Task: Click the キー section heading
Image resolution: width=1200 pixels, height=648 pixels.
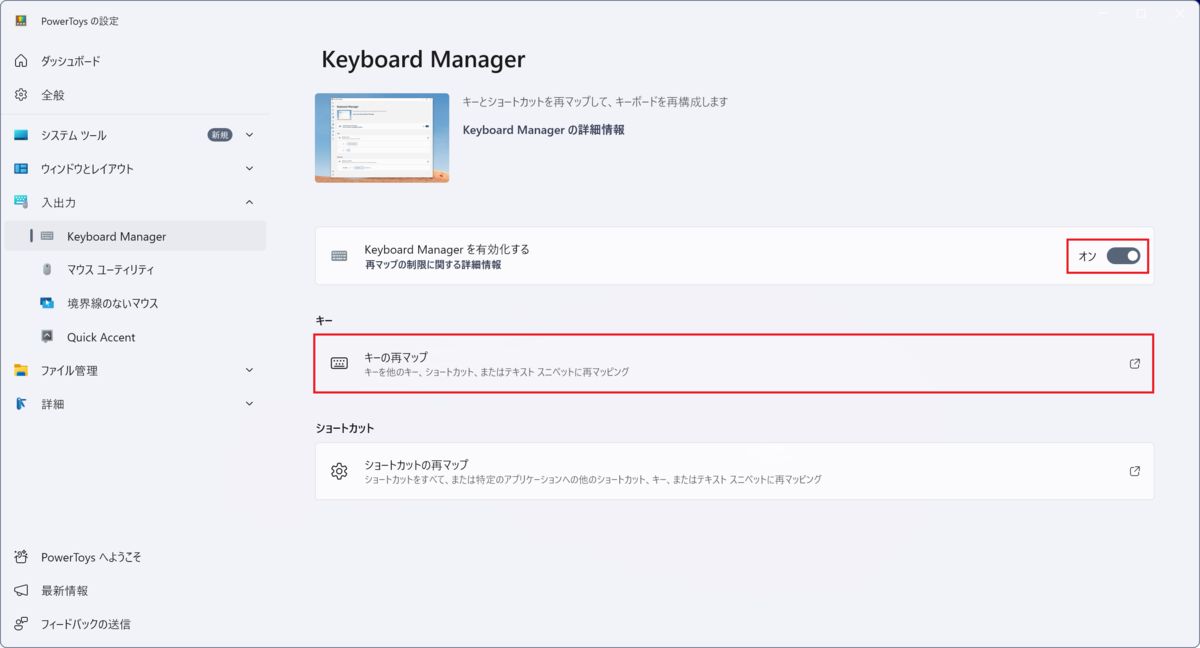Action: (324, 320)
